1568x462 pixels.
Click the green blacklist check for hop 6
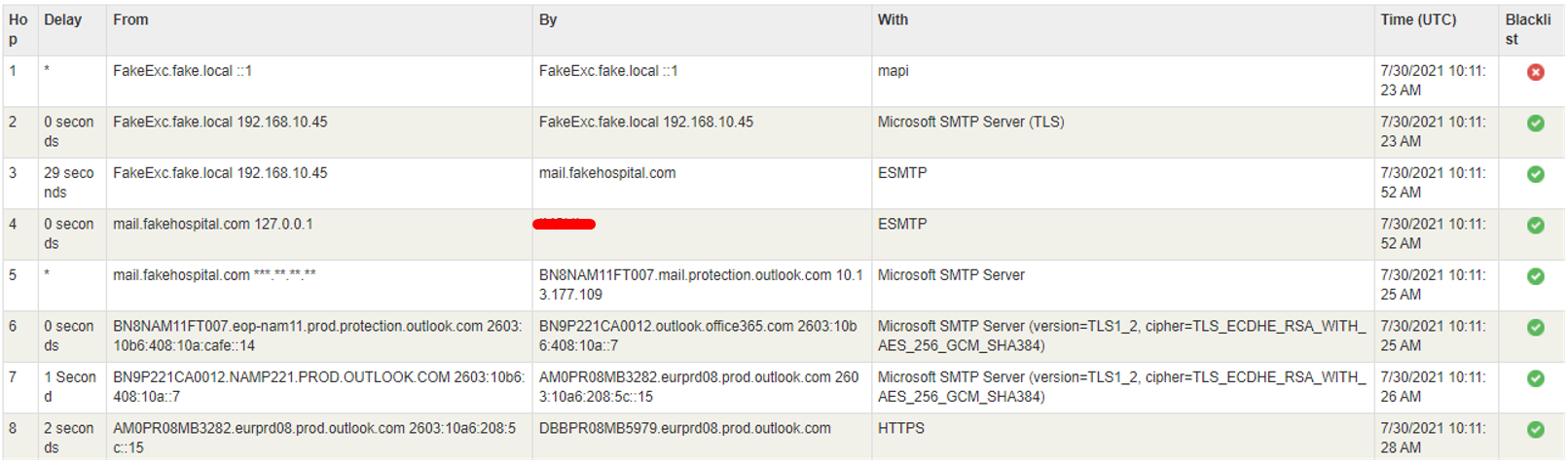(x=1535, y=328)
